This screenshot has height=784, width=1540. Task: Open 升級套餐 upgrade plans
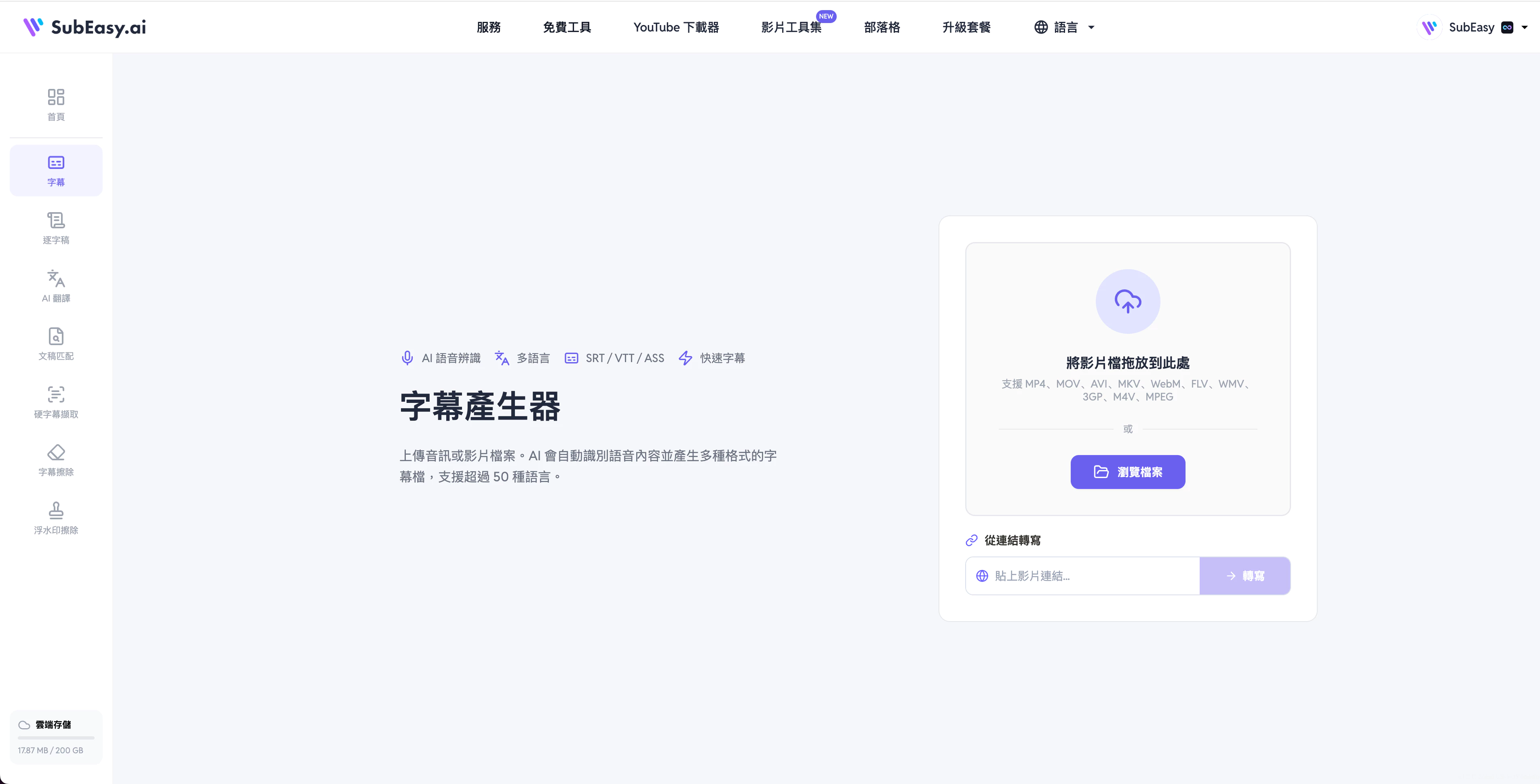[x=966, y=27]
